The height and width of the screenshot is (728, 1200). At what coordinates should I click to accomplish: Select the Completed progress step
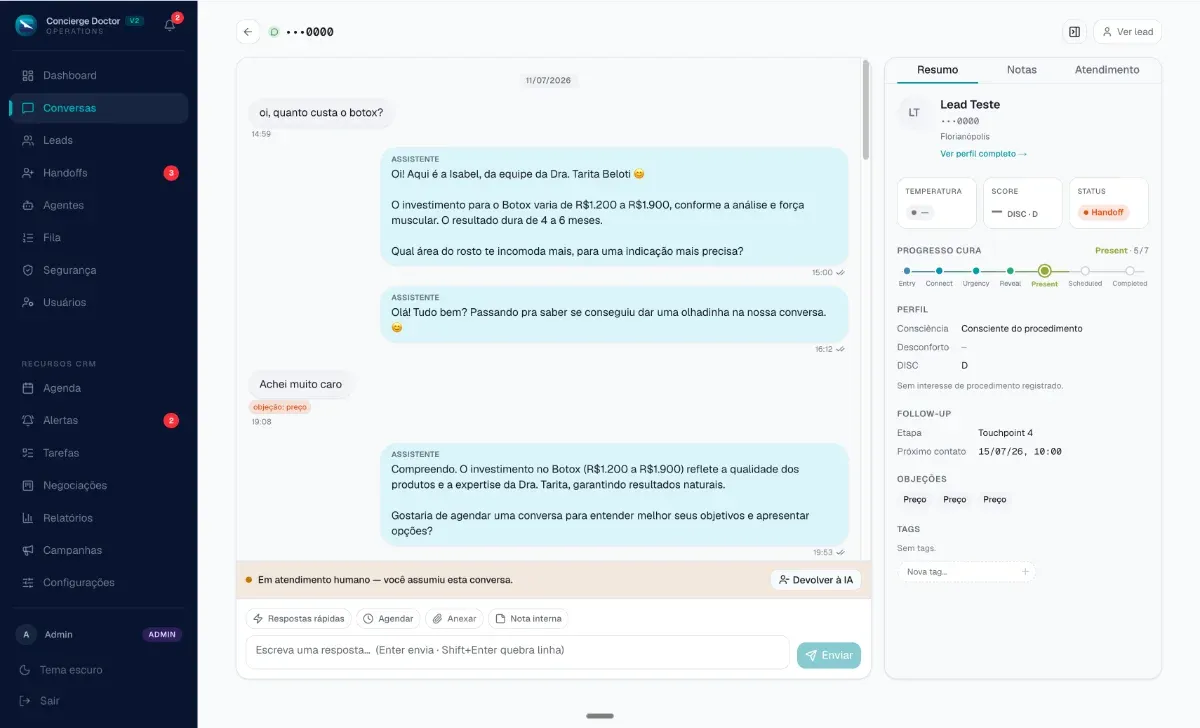1130,271
